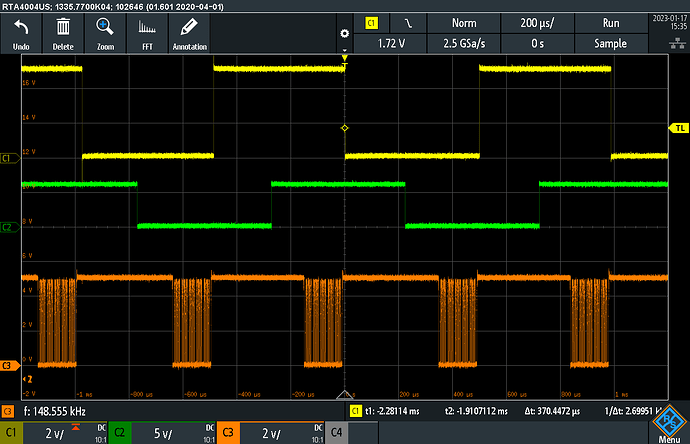Open the Sample acquisition mode selector
The height and width of the screenshot is (444, 690).
610,44
